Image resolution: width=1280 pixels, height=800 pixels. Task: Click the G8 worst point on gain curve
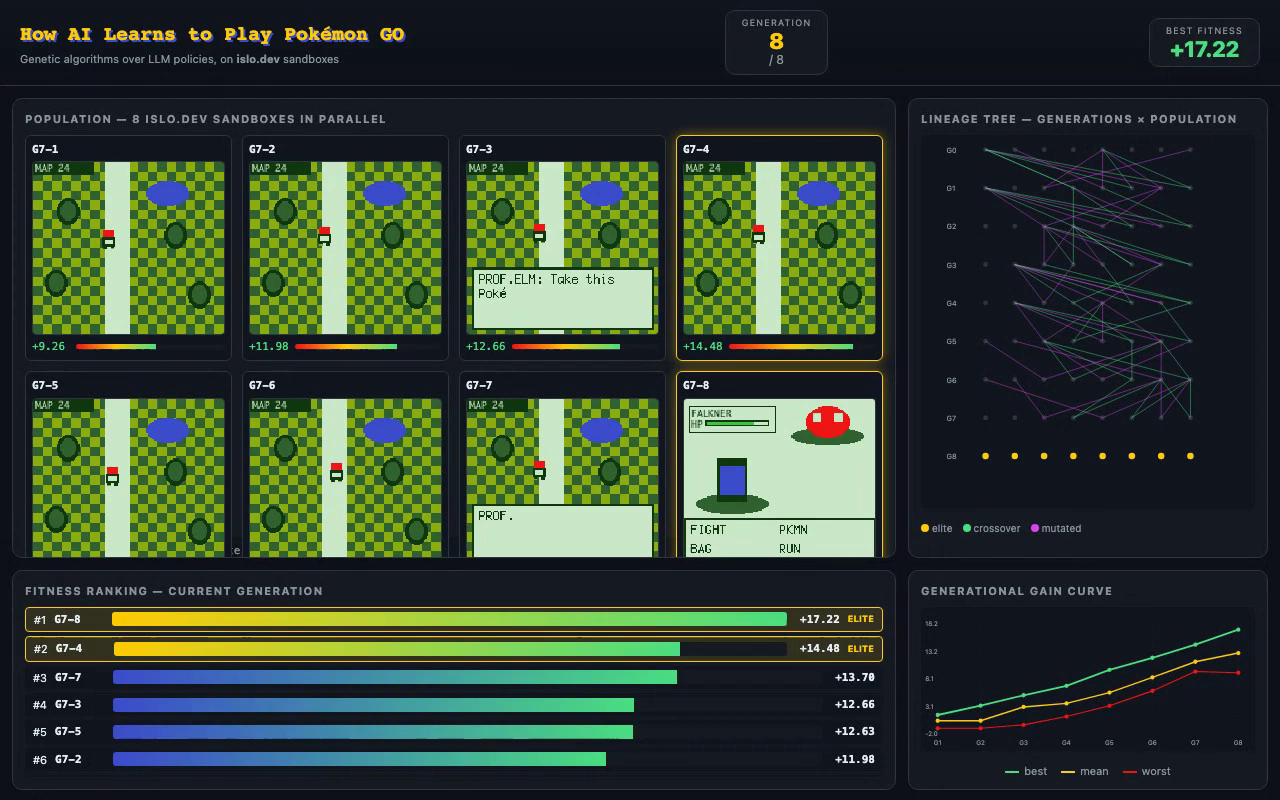[1238, 673]
